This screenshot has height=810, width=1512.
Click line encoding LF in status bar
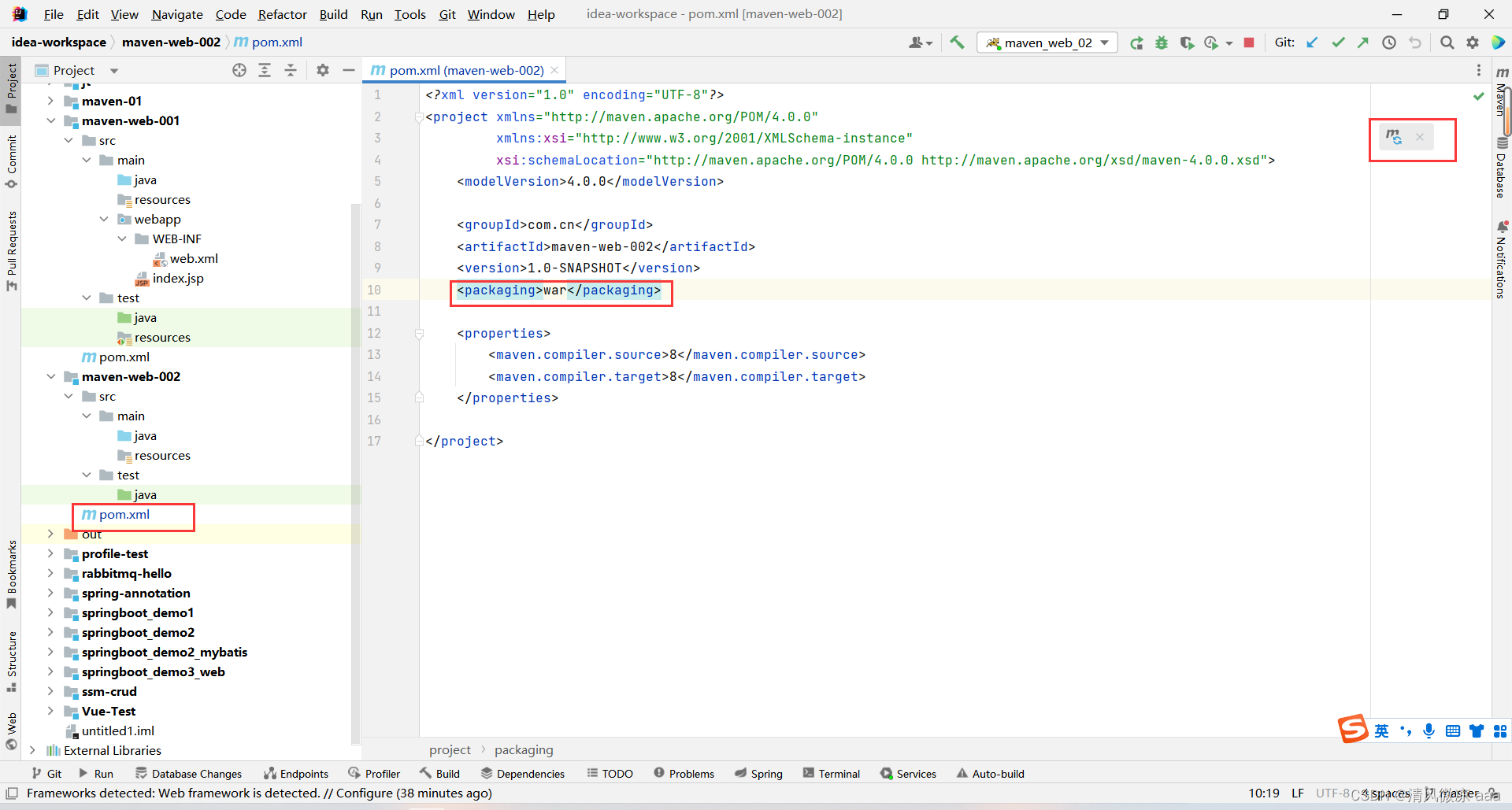coord(1298,793)
